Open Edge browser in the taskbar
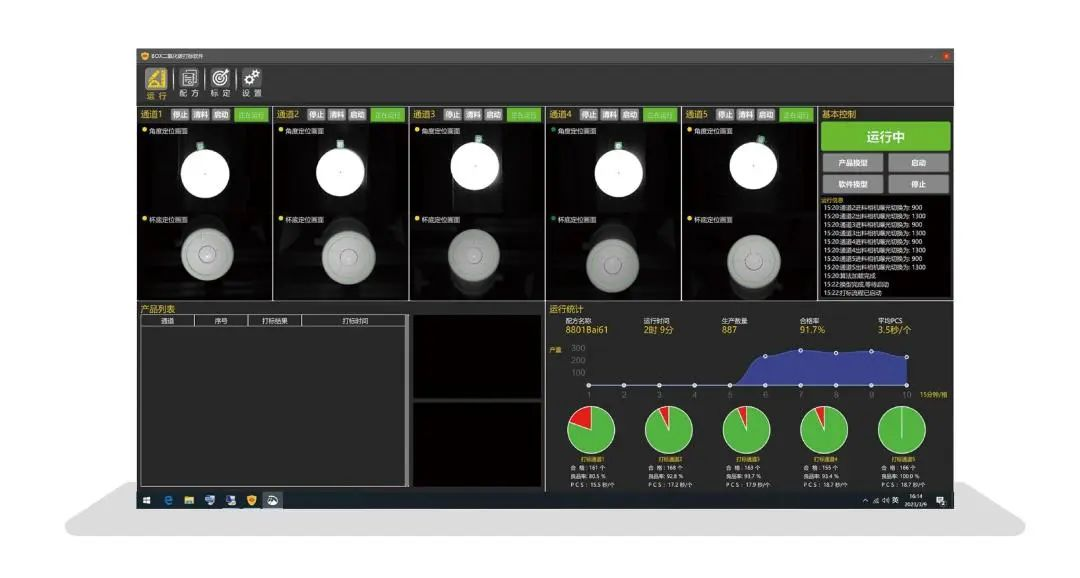Image resolution: width=1080 pixels, height=578 pixels. point(168,500)
